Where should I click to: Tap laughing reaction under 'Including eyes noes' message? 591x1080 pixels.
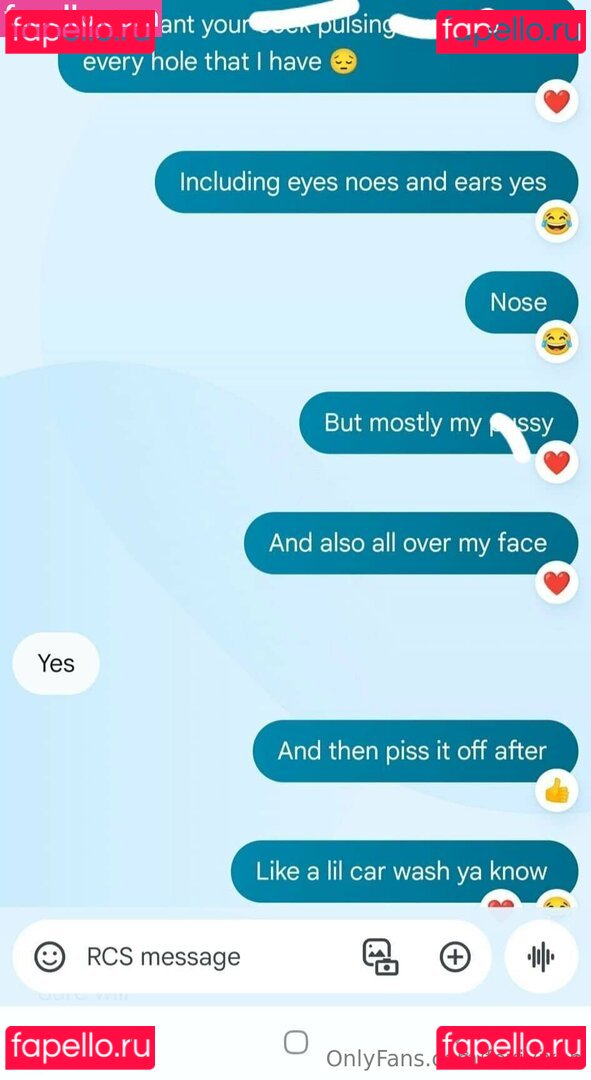pyautogui.click(x=557, y=222)
